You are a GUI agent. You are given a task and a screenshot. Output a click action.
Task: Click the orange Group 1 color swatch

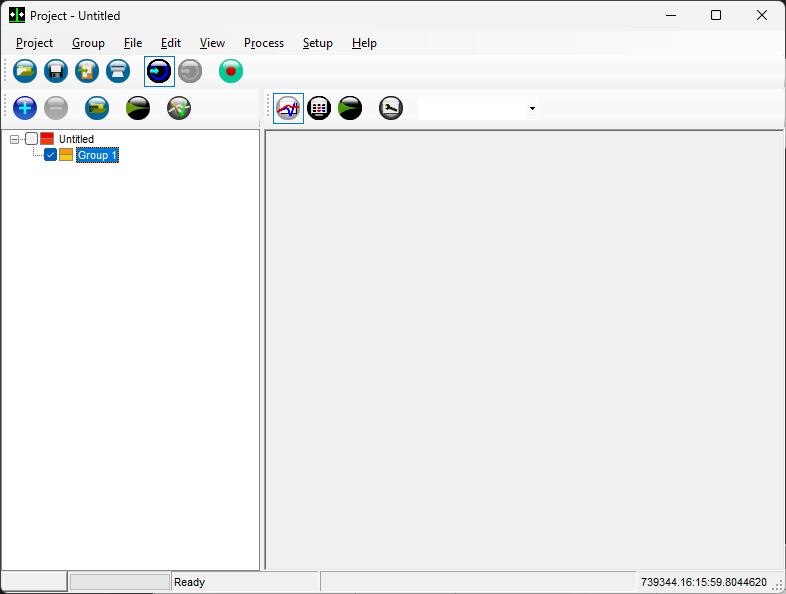point(66,155)
